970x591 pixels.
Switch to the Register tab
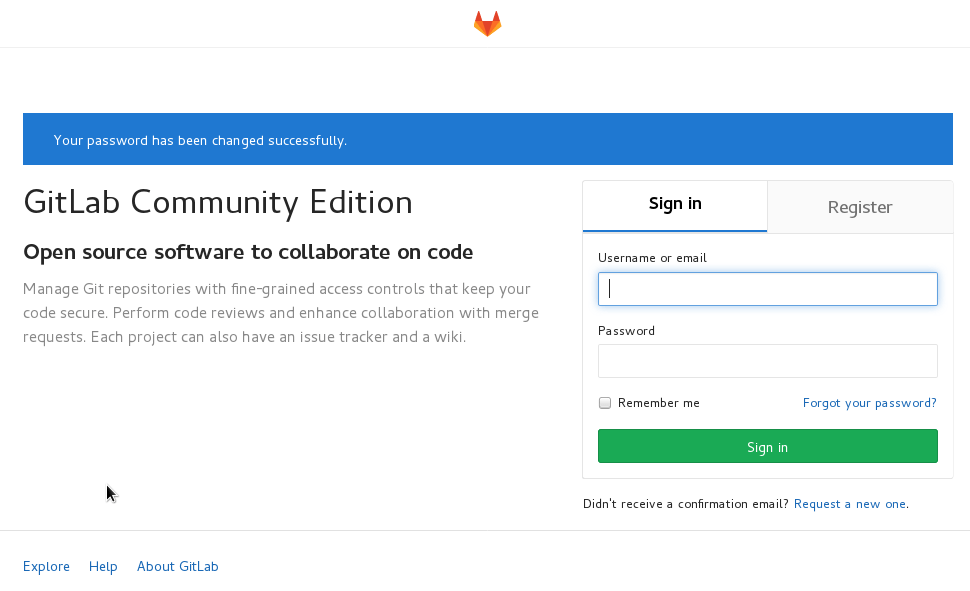(860, 207)
